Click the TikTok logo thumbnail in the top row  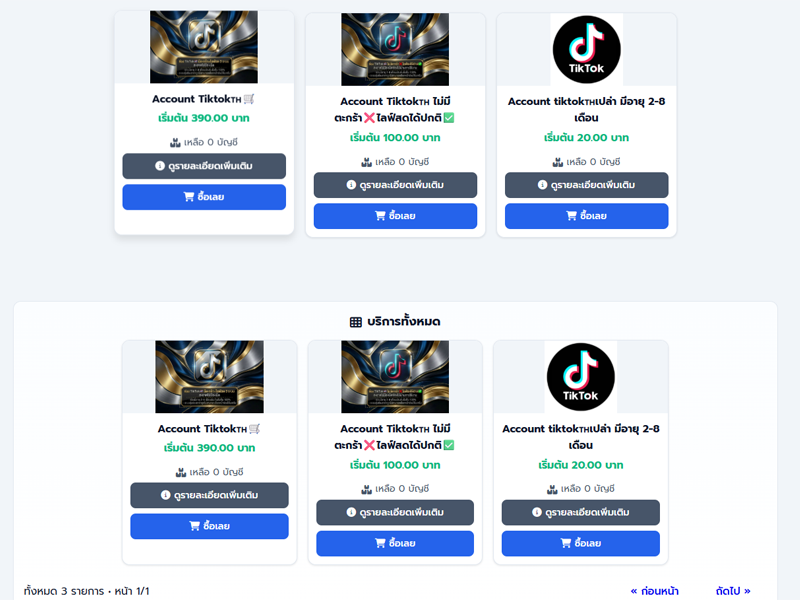pos(587,49)
